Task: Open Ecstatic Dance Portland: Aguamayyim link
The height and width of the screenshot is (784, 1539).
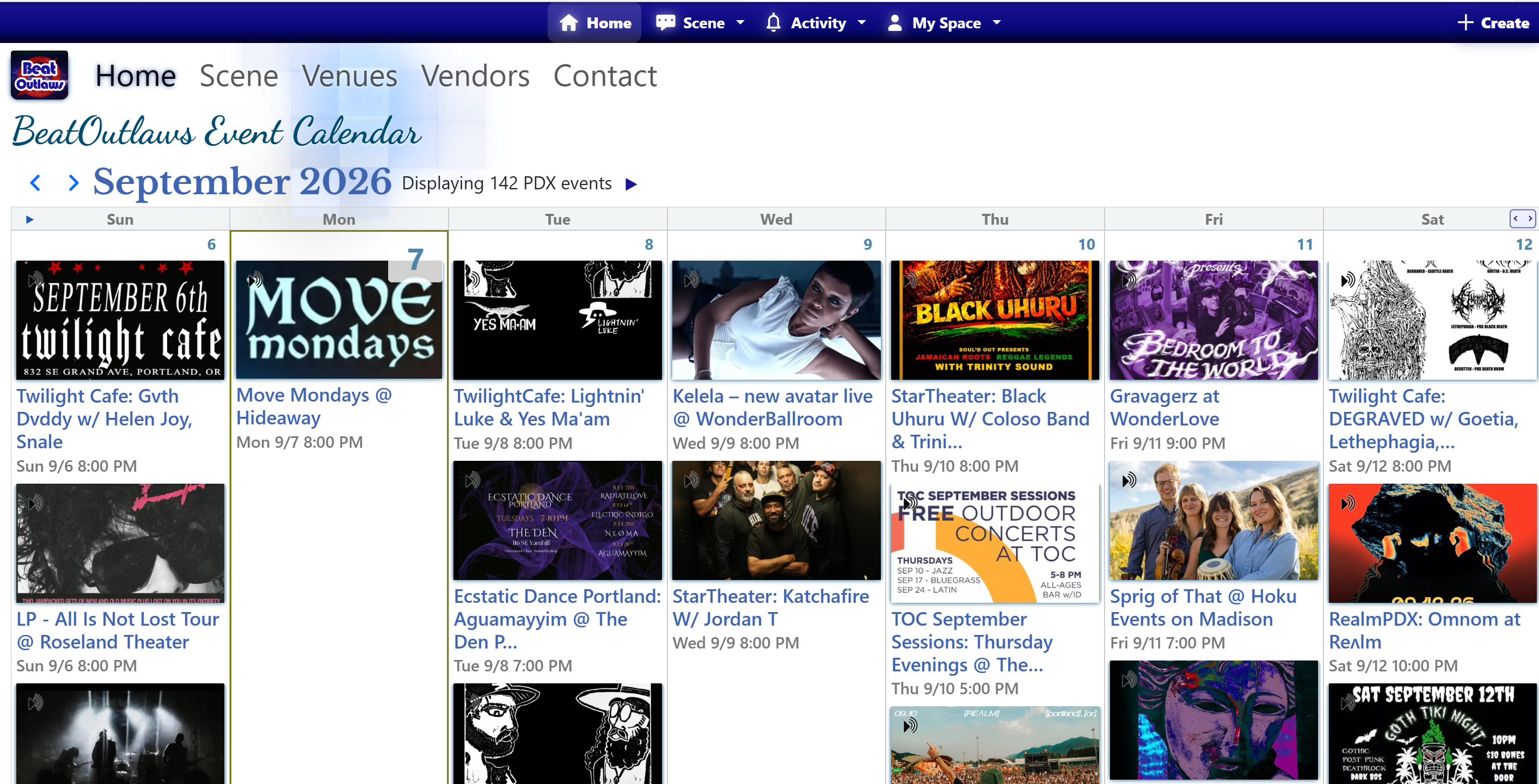Action: [557, 619]
